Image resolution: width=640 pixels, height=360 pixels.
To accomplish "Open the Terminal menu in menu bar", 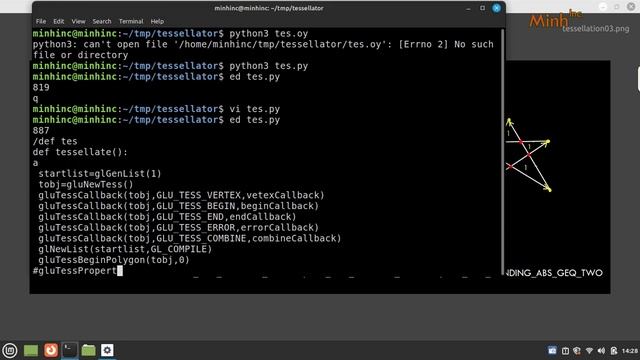I will [x=131, y=21].
